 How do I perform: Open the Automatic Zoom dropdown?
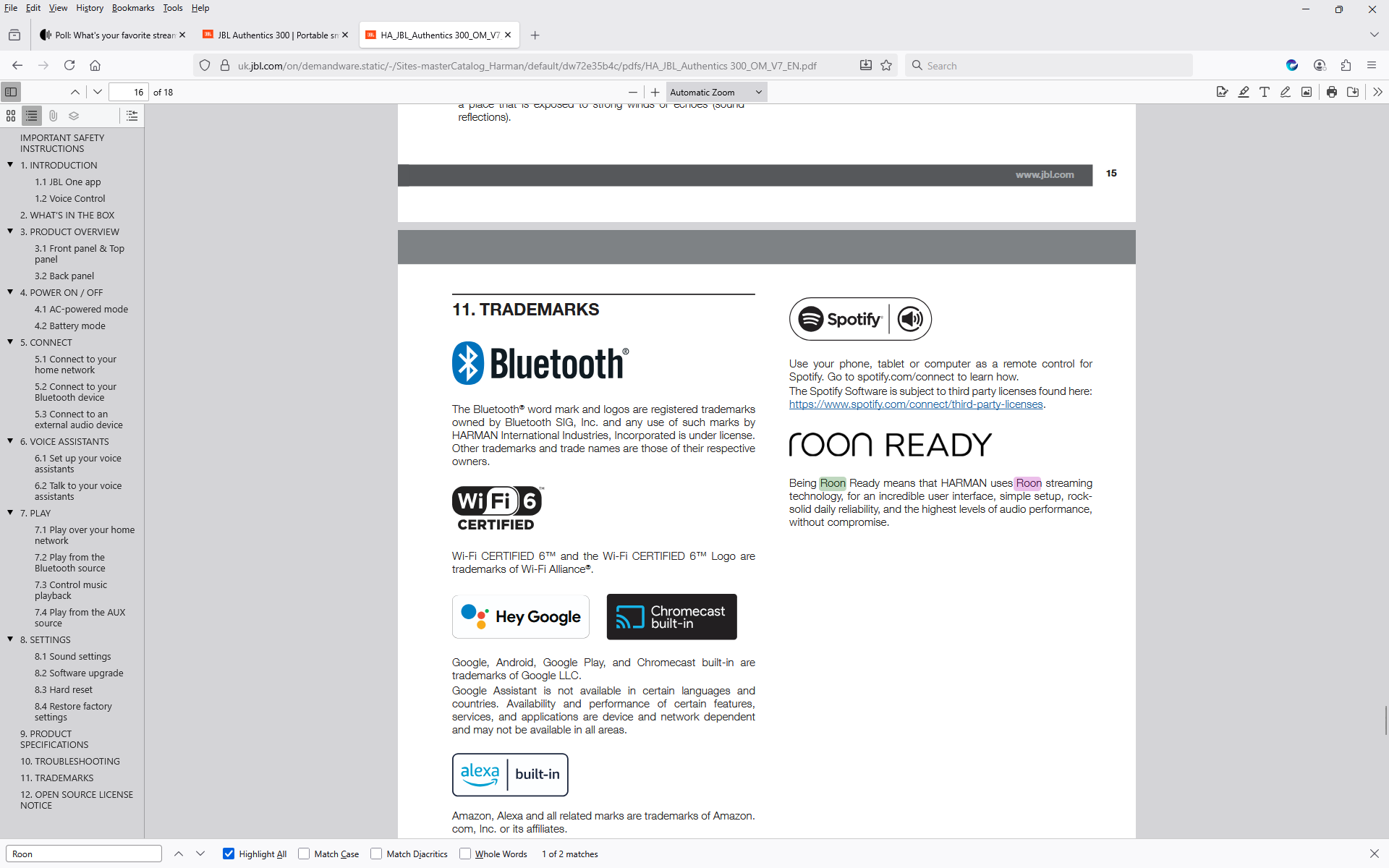click(715, 92)
